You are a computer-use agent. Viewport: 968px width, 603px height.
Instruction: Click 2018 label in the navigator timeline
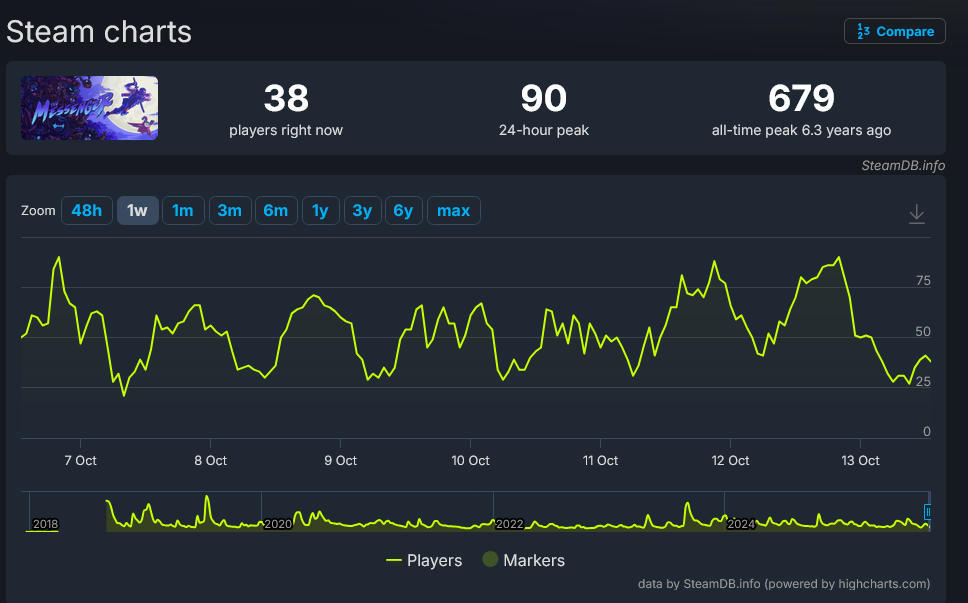click(x=45, y=524)
